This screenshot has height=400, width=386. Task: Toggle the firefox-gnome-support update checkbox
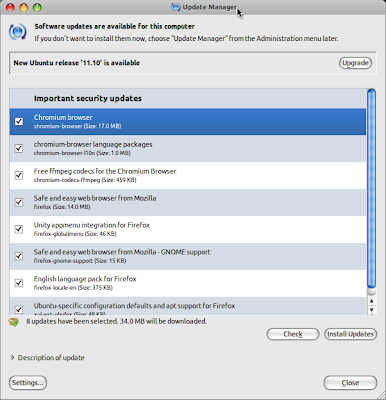pyautogui.click(x=19, y=256)
